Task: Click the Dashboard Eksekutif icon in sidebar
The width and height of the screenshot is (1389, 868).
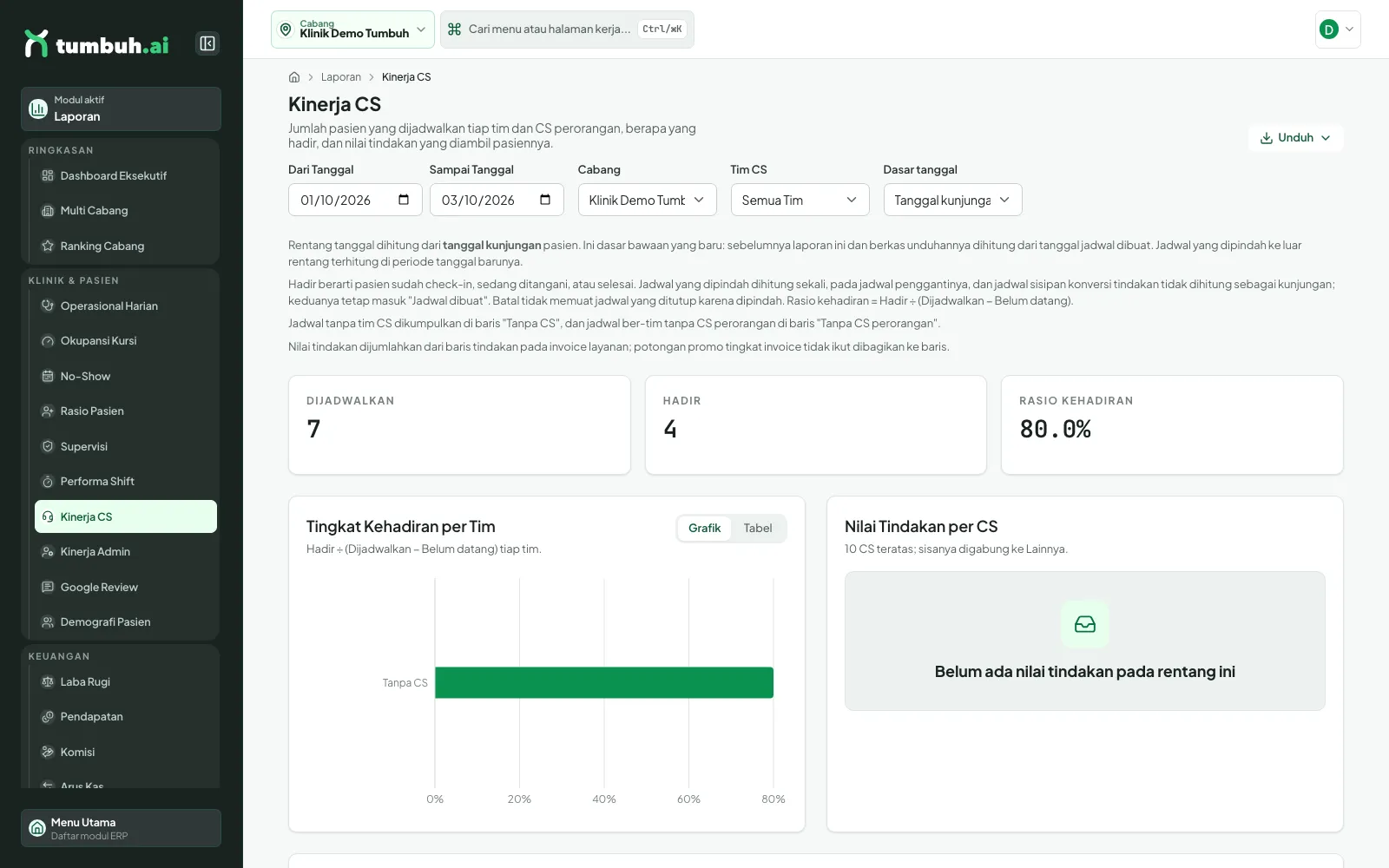Action: (48, 175)
